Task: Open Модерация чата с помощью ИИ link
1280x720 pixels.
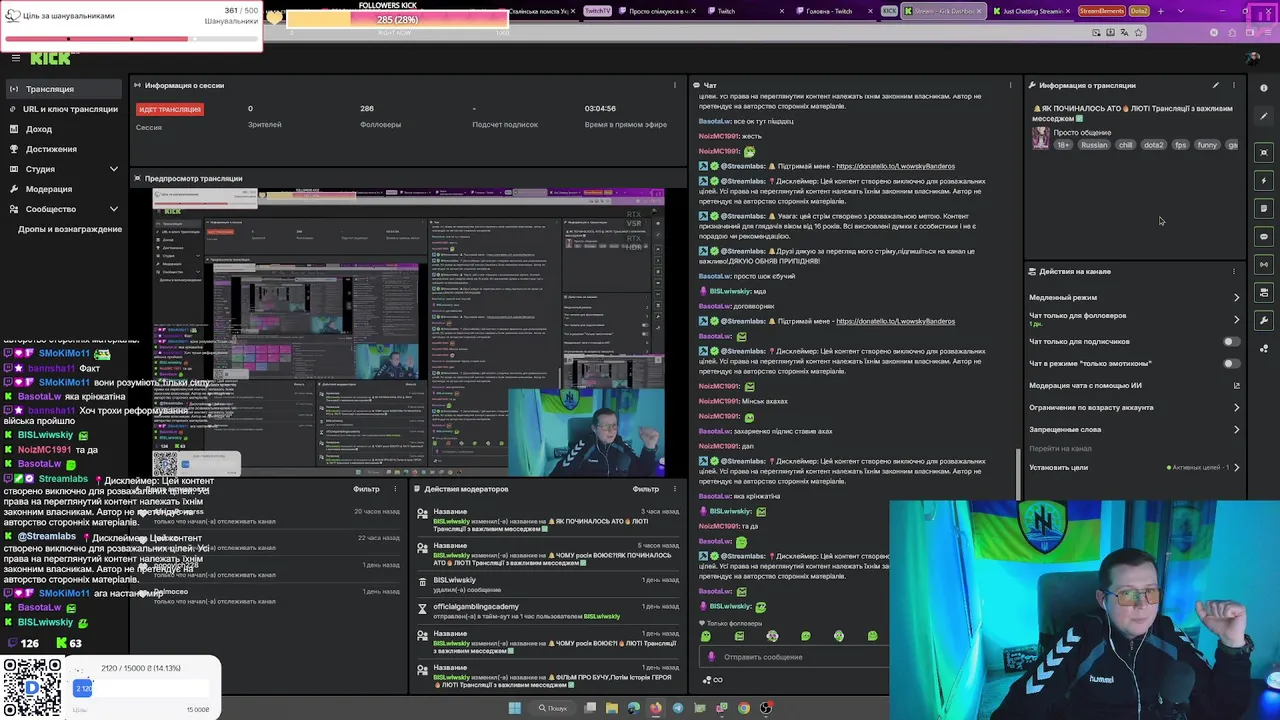Action: click(x=1135, y=386)
